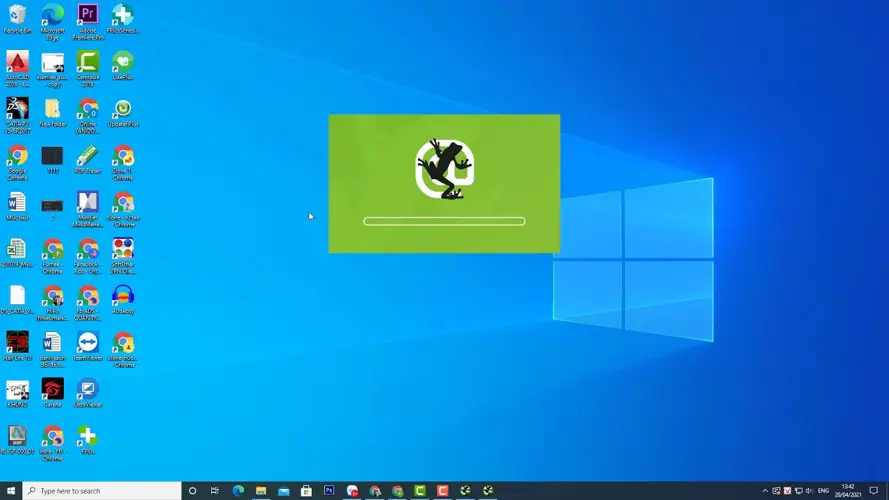The image size is (889, 500).
Task: Open the Softether VPN Client desktop shortcut
Action: (123, 256)
